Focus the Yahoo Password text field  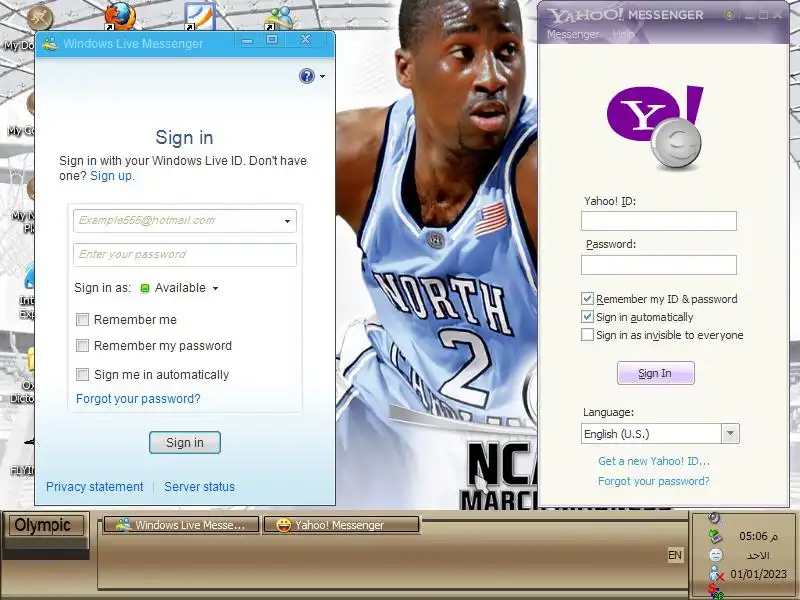[x=659, y=265]
